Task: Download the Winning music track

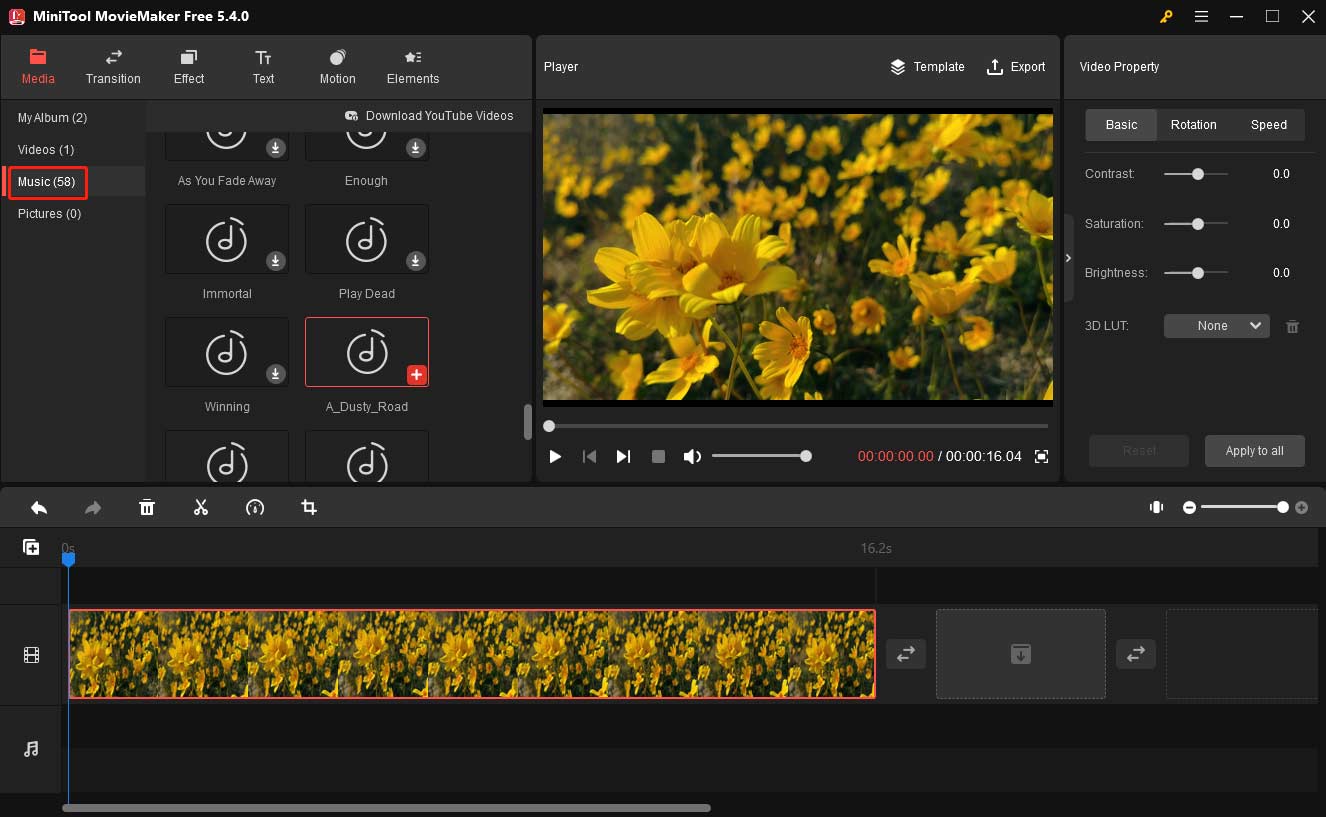Action: 276,374
